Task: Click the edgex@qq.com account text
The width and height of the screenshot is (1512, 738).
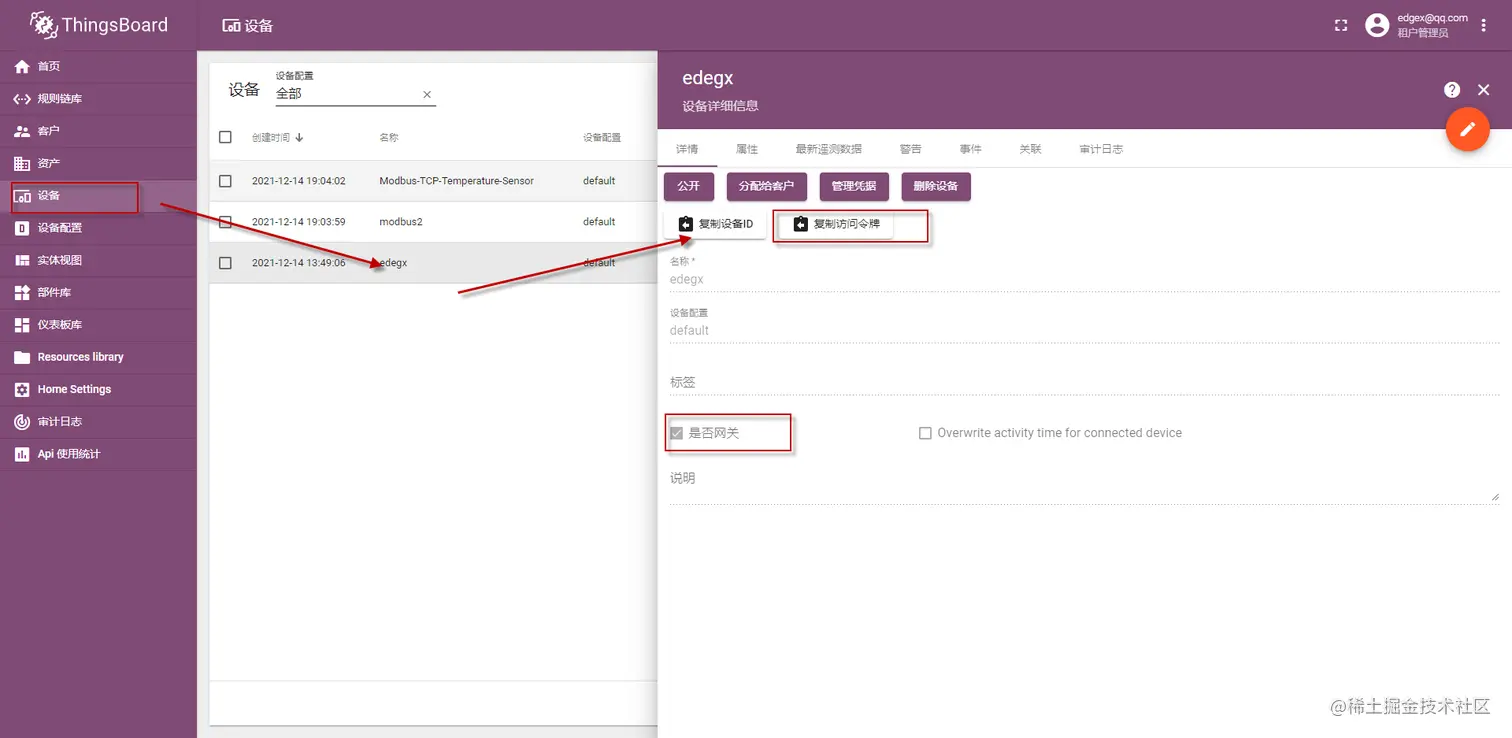Action: (x=1432, y=18)
